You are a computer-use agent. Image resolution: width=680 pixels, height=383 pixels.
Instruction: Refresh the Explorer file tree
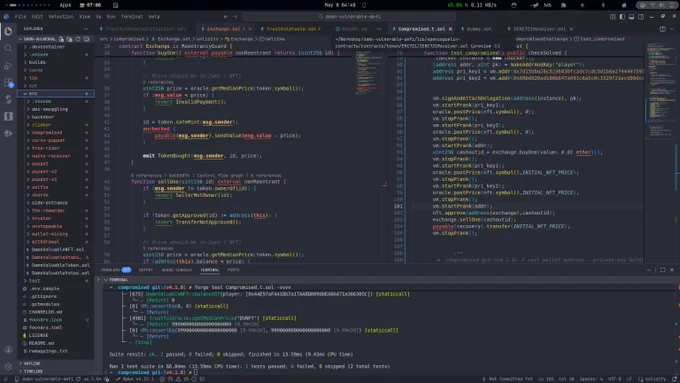pos(78,39)
